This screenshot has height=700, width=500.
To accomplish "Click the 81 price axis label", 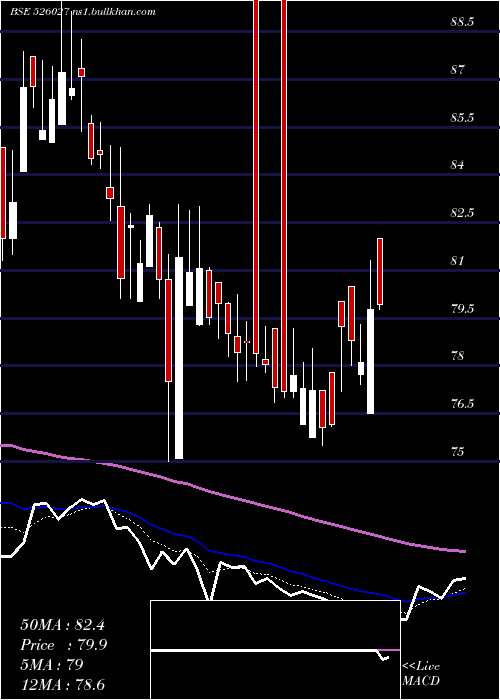I will 458,260.
